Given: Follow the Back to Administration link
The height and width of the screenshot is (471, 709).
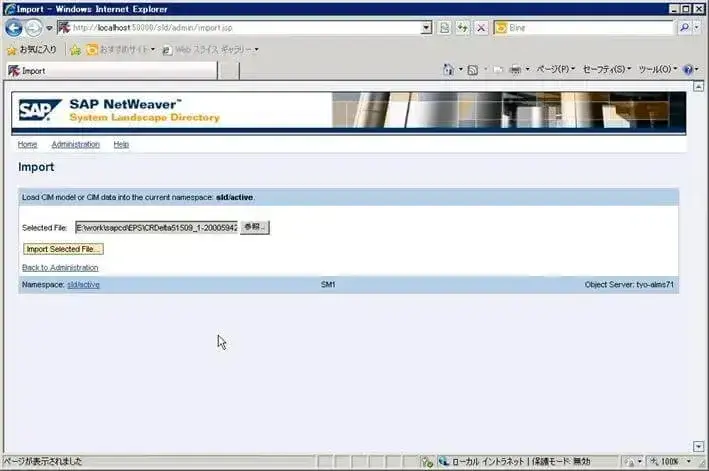Looking at the screenshot, I should pos(60,268).
